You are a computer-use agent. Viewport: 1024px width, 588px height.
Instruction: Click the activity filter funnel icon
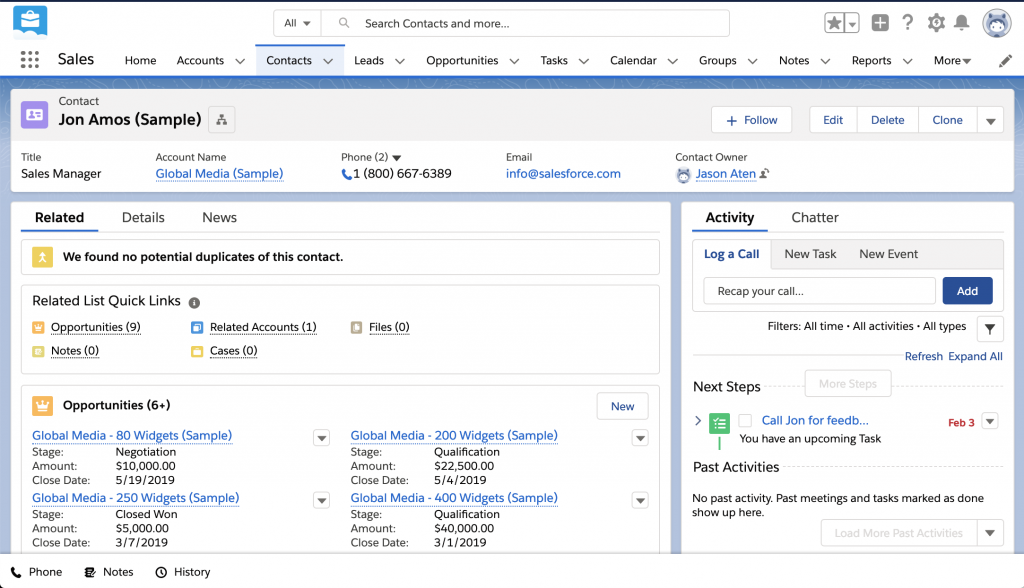click(990, 329)
